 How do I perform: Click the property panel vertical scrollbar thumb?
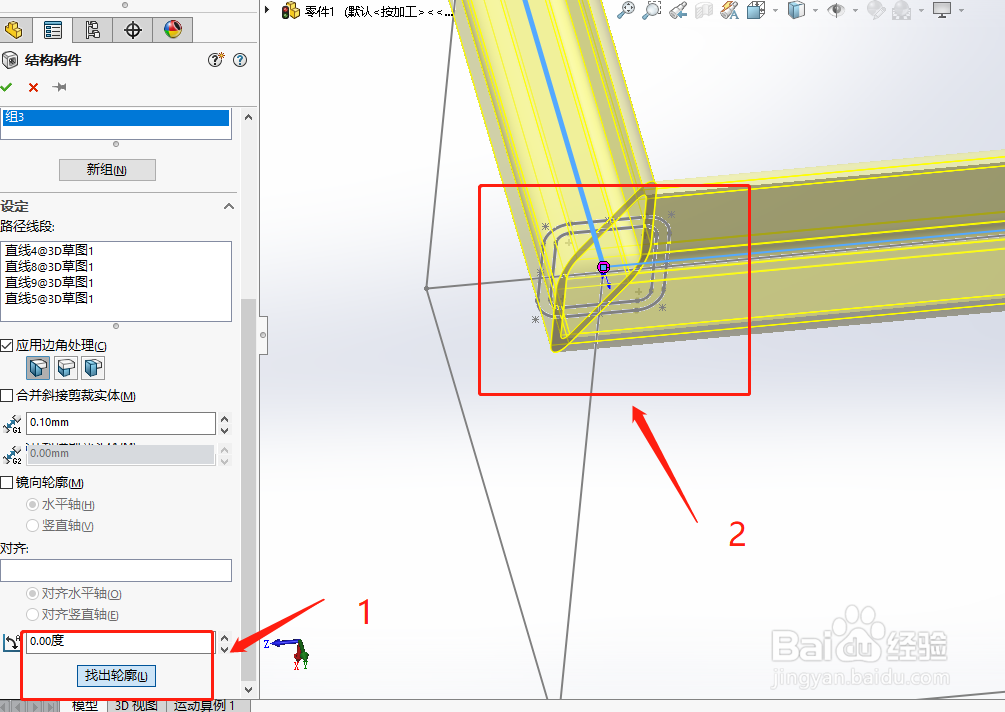[249, 490]
